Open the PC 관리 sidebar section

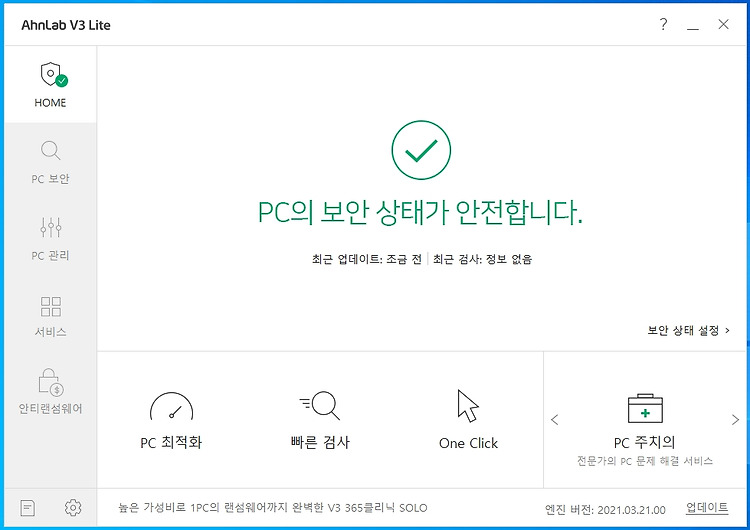[50, 239]
